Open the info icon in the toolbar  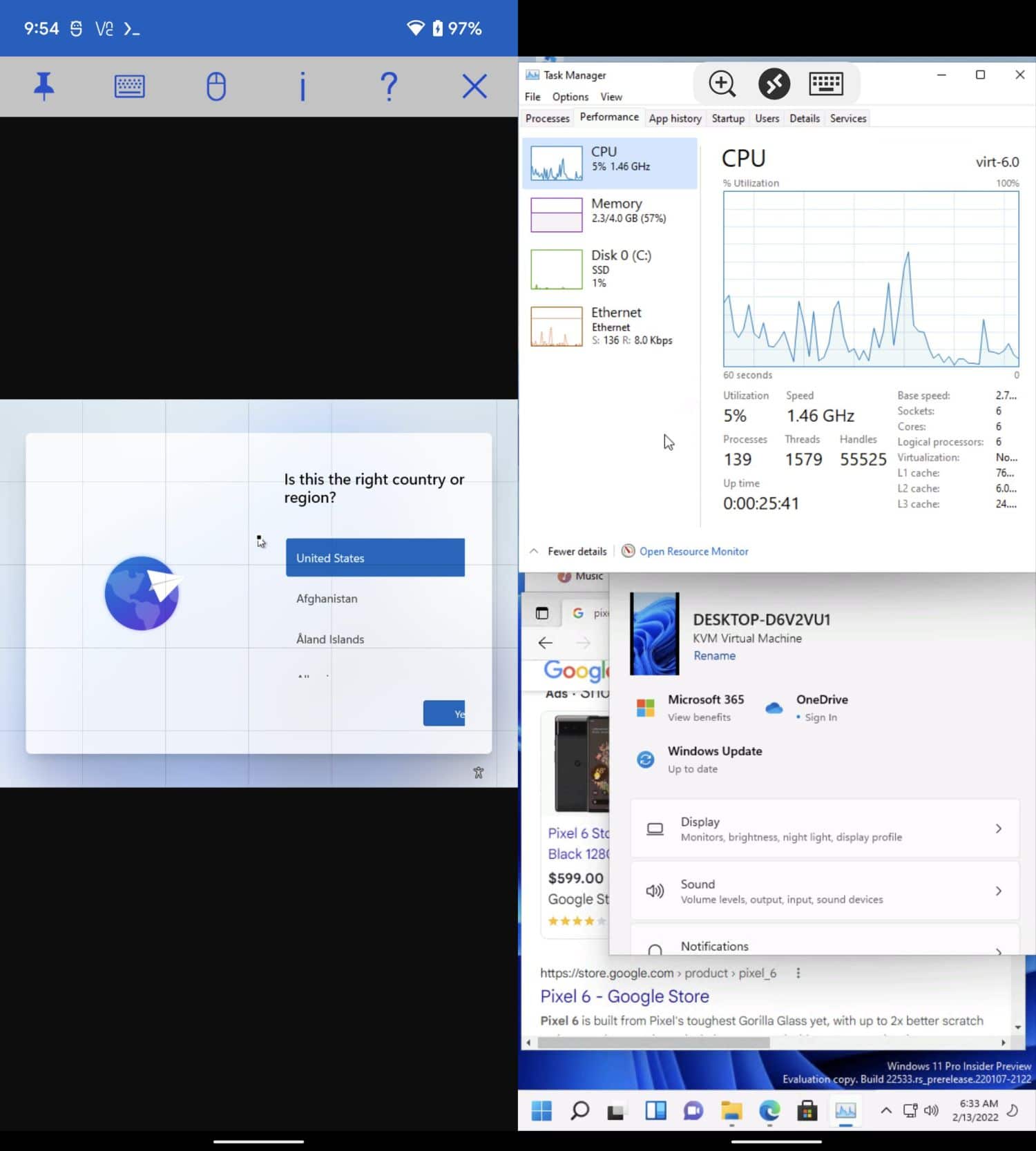(303, 87)
